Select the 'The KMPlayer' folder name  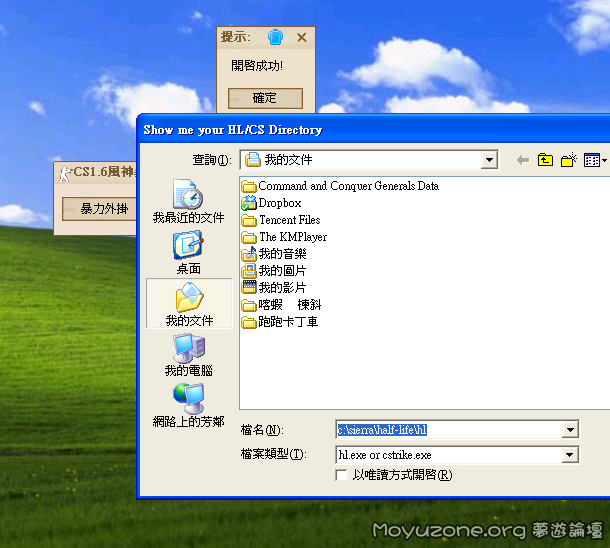293,237
